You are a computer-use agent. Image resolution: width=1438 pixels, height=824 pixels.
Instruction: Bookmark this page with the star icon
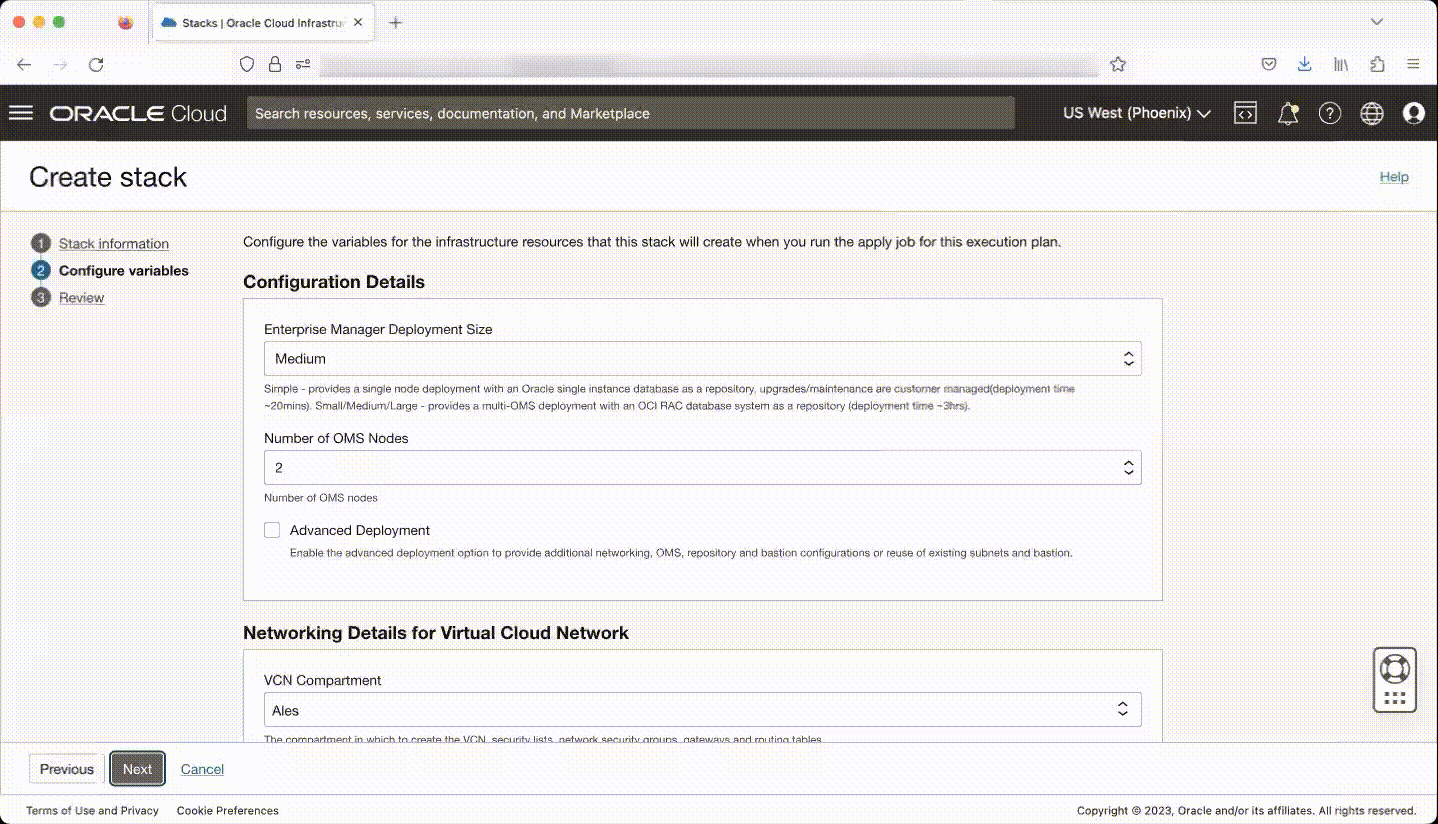click(1118, 64)
